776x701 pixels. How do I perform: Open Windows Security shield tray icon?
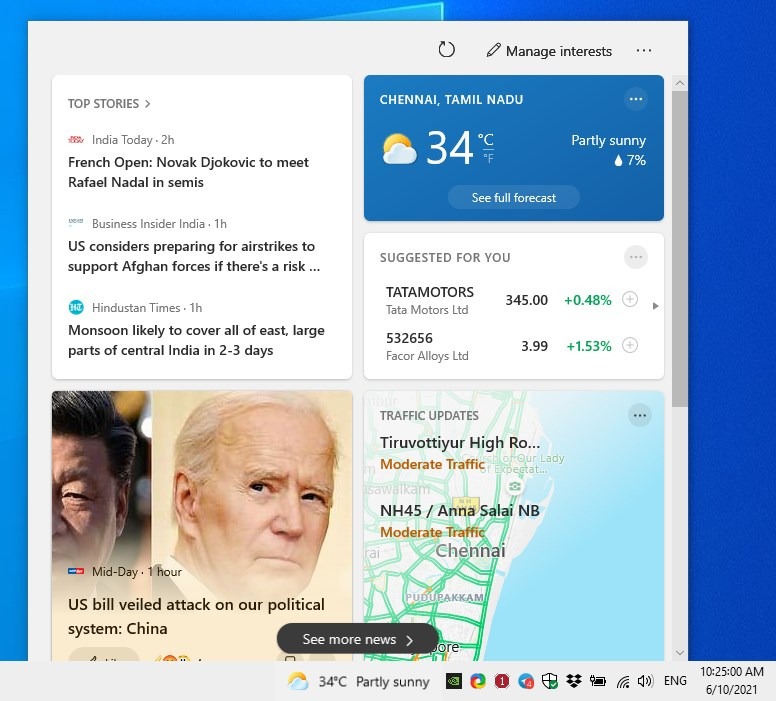[x=549, y=681]
